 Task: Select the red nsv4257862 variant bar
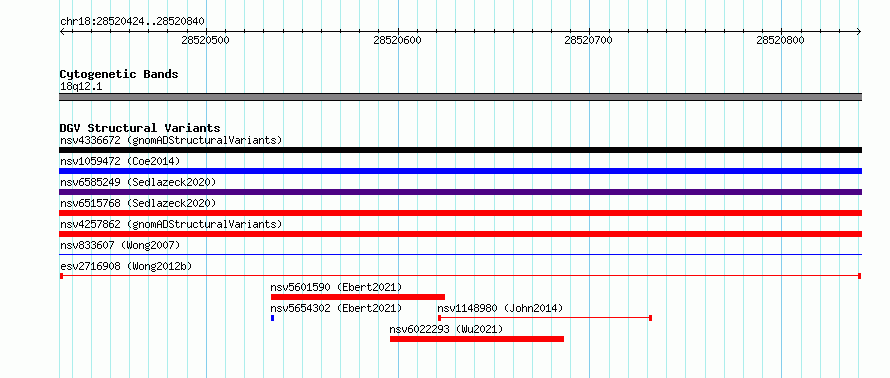[460, 234]
